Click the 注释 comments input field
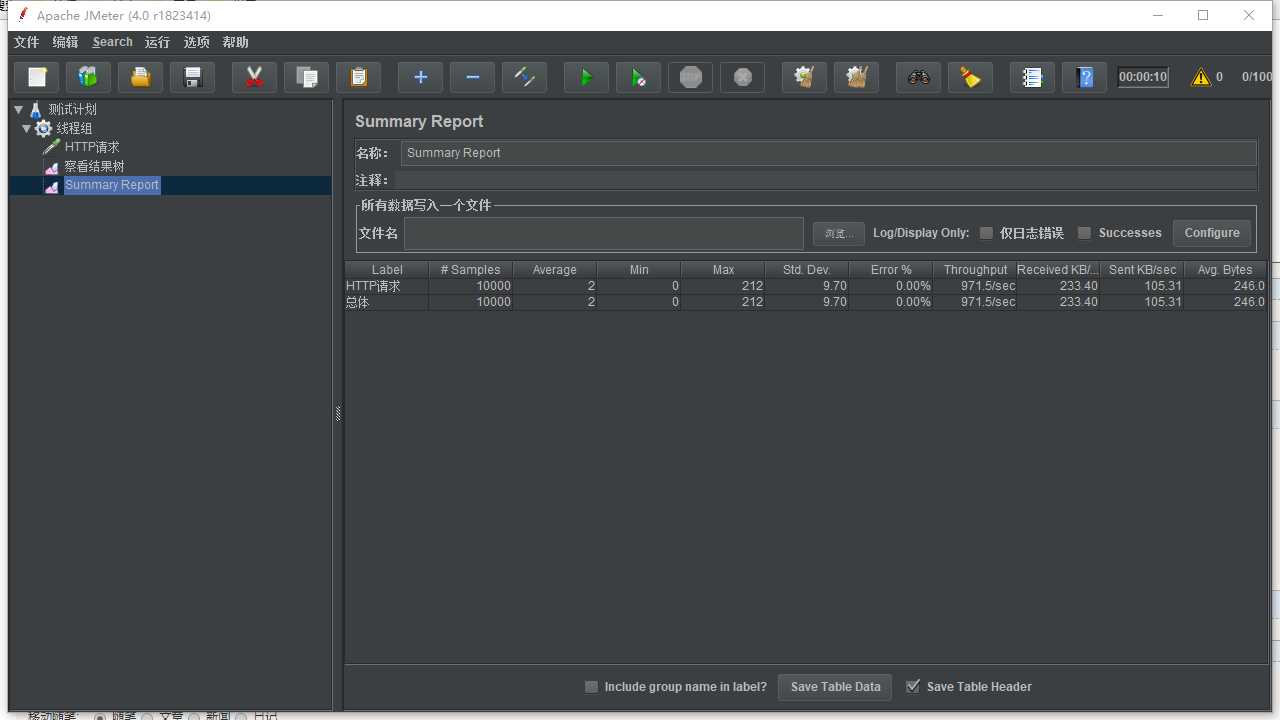The image size is (1280, 720). pos(825,181)
